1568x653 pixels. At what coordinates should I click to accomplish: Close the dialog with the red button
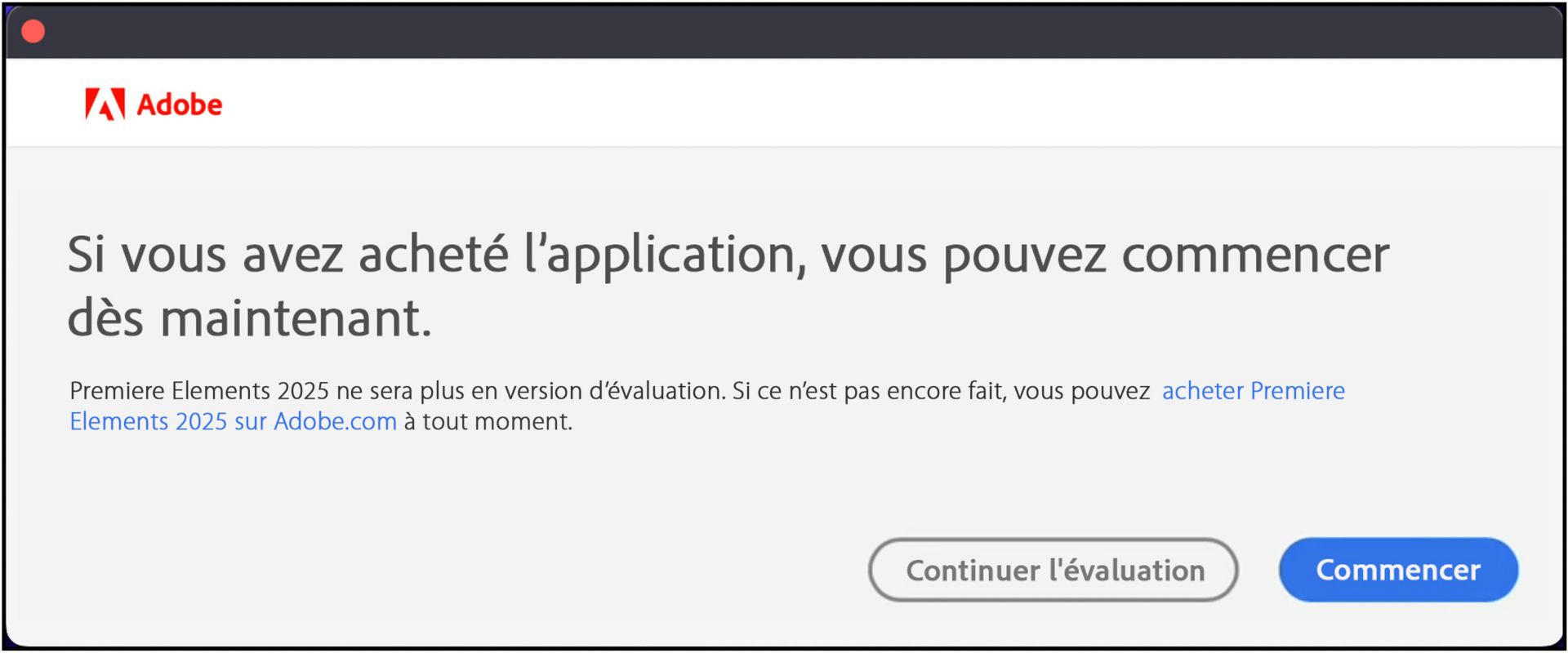(x=33, y=32)
